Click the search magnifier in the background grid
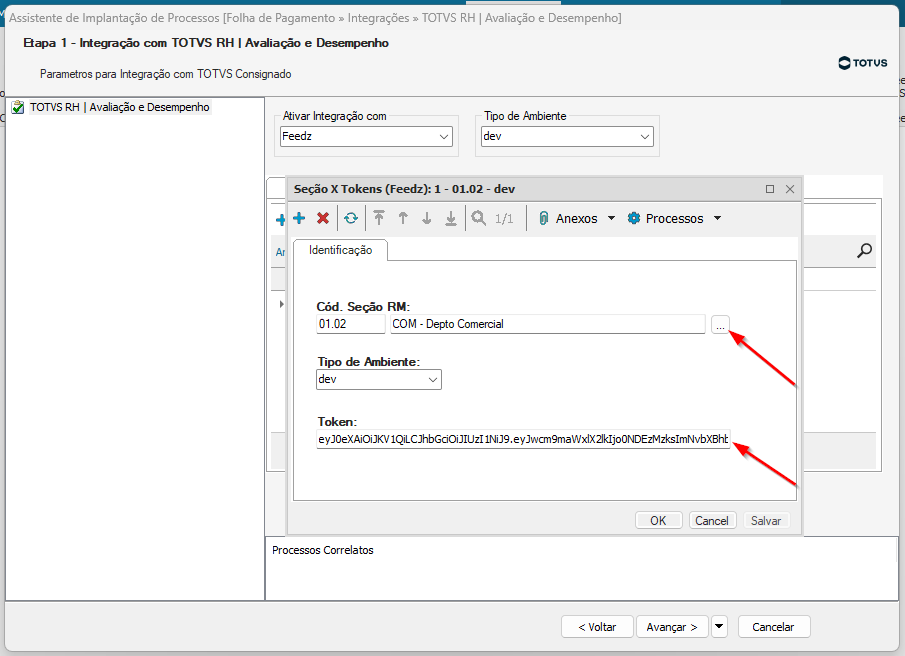 tap(864, 250)
